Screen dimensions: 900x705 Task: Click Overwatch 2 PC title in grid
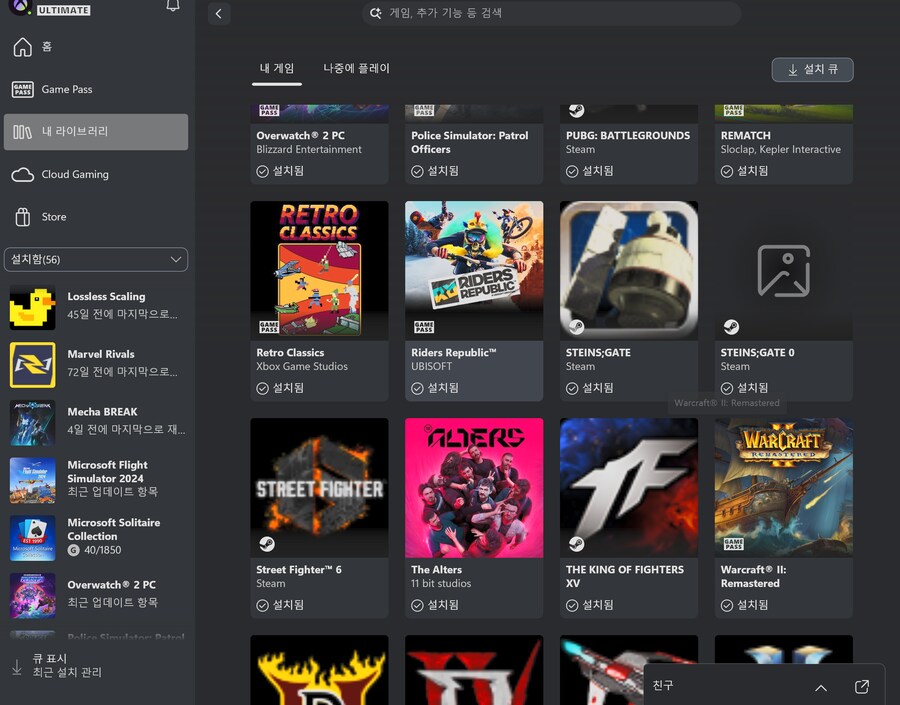(300, 136)
